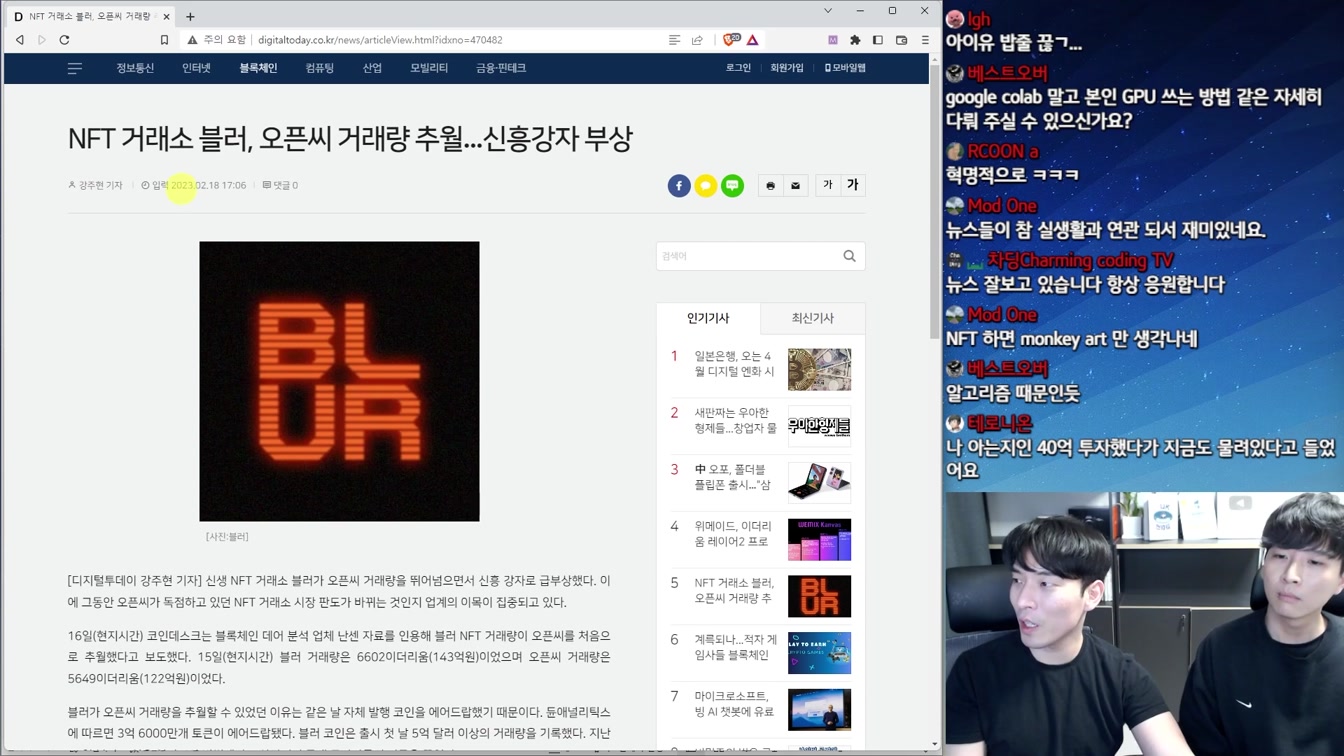
Task: Open the 모빌리티 menu
Action: click(x=429, y=68)
